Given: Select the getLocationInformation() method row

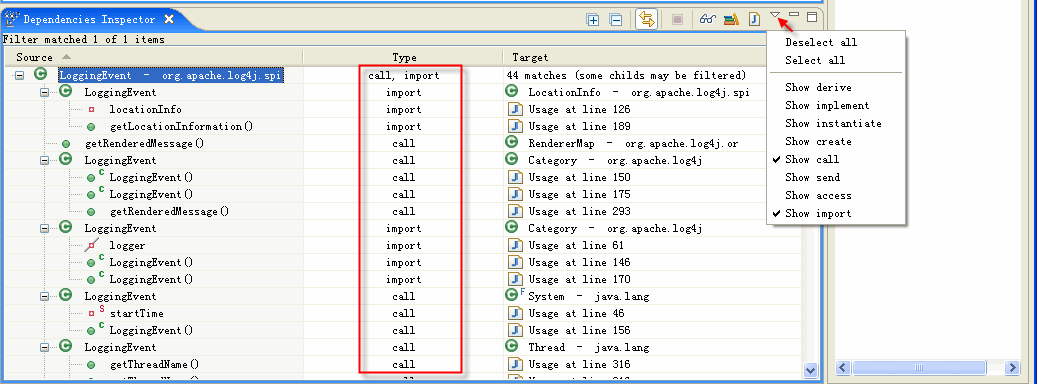Looking at the screenshot, I should coord(181,126).
